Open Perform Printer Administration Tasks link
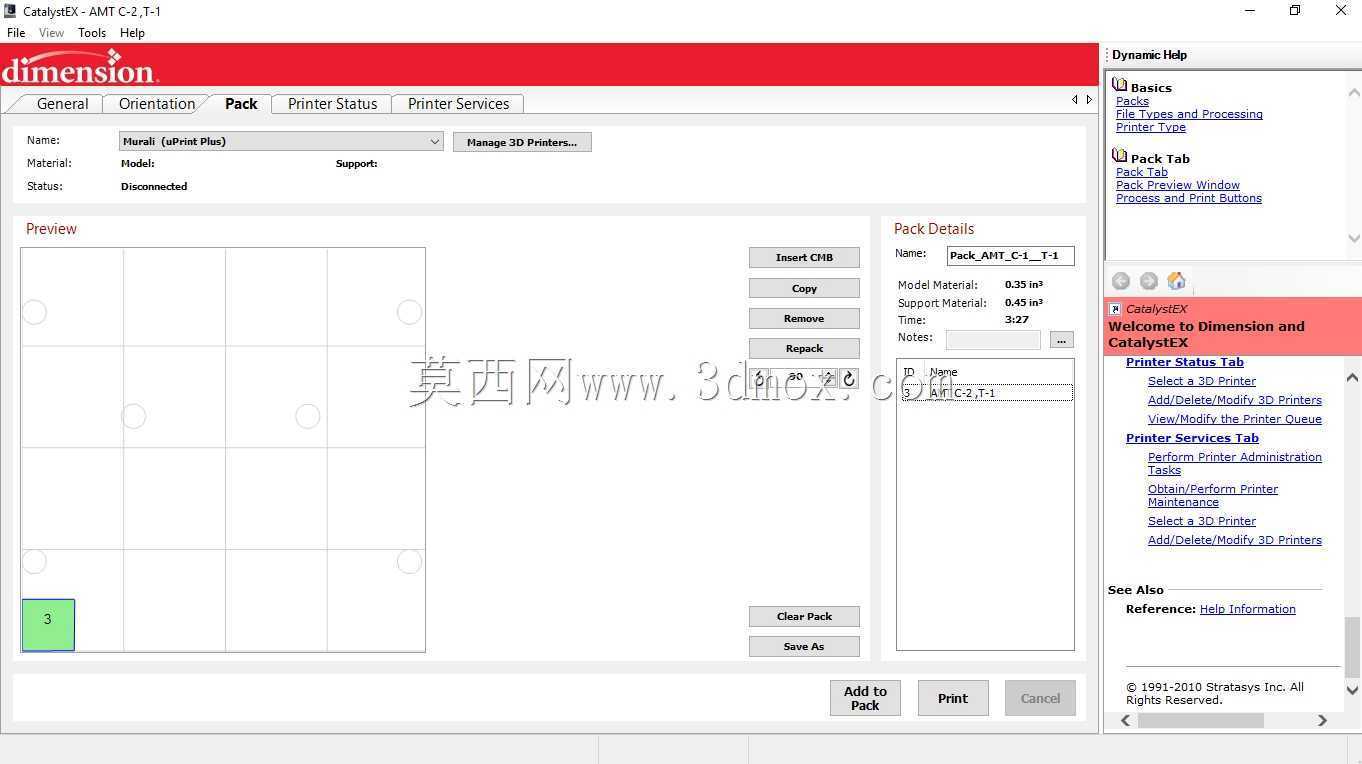The height and width of the screenshot is (764, 1362). (x=1235, y=463)
